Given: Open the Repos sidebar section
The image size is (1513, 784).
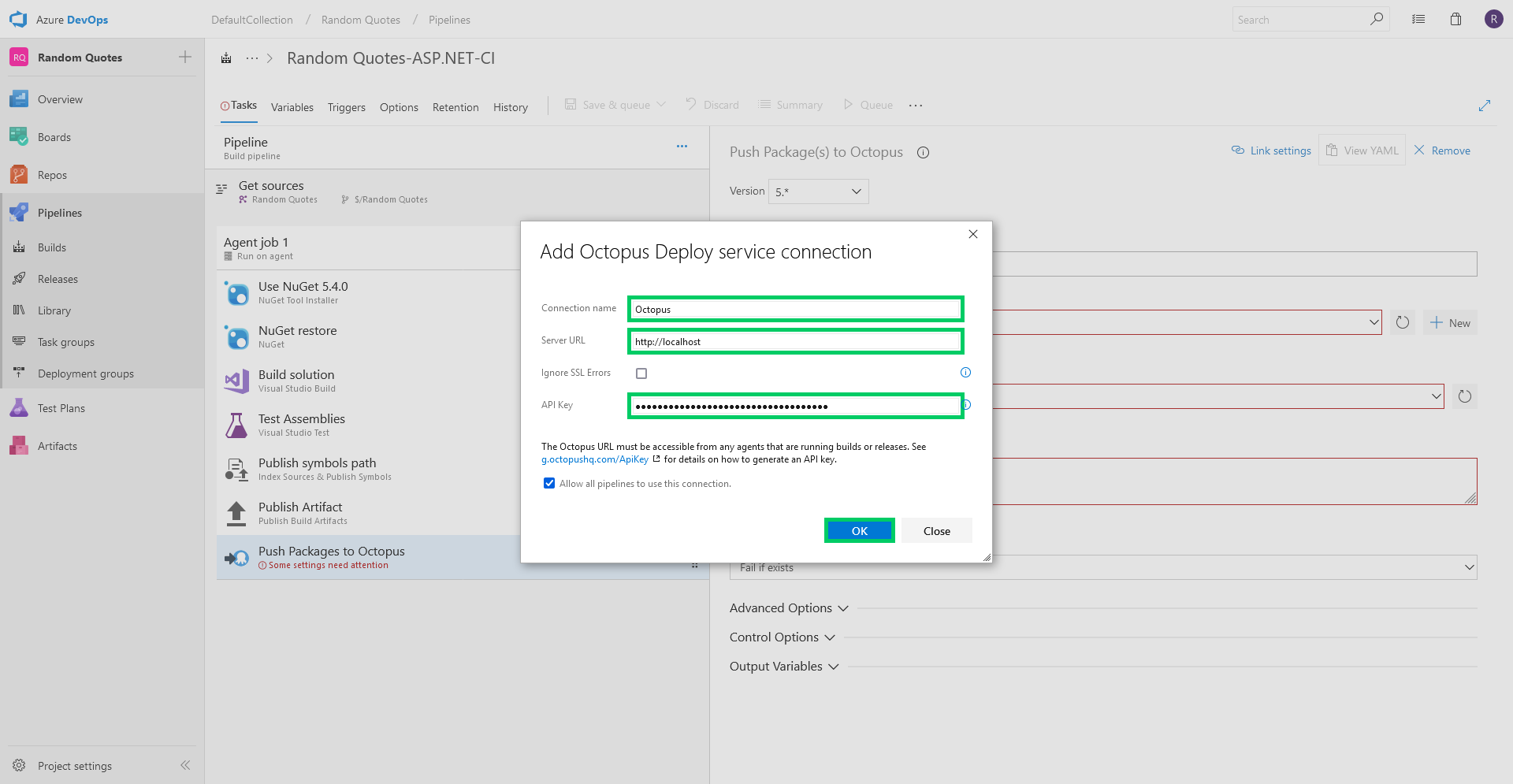Looking at the screenshot, I should tap(52, 175).
